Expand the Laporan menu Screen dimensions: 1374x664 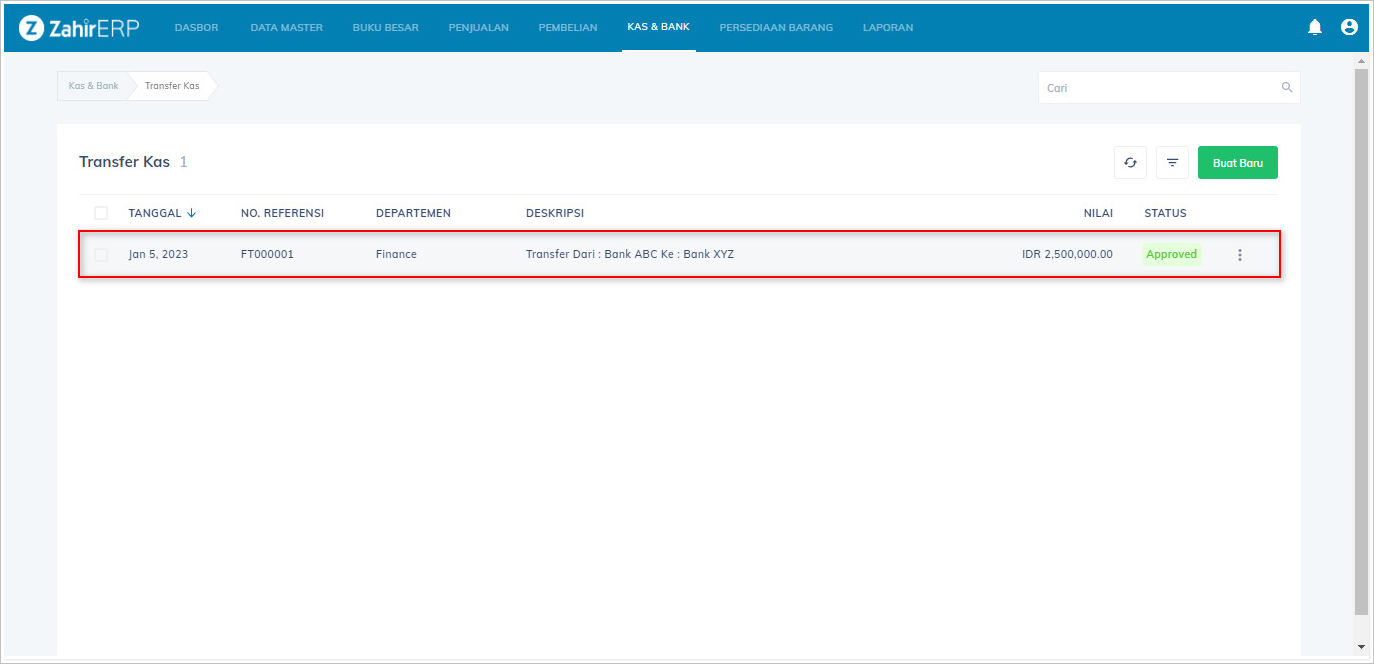pos(887,28)
